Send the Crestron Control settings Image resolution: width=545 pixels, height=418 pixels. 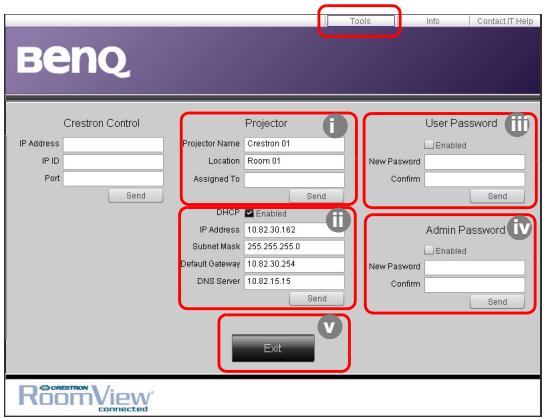click(x=136, y=196)
